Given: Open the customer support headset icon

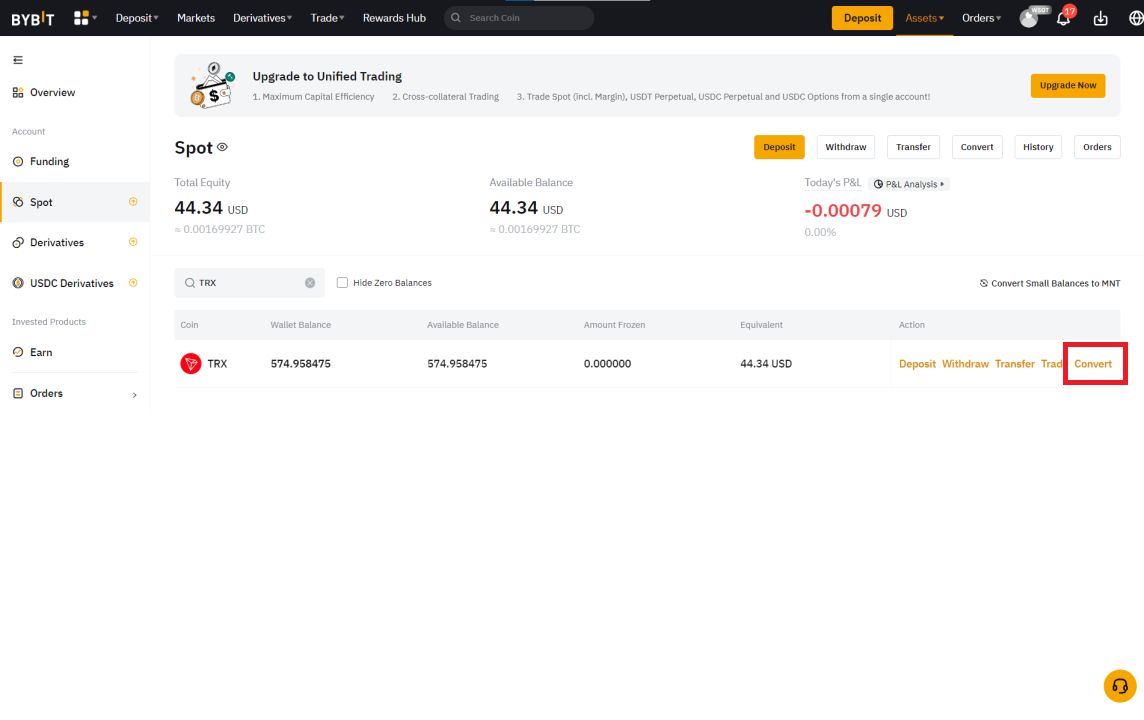Looking at the screenshot, I should (x=1120, y=686).
